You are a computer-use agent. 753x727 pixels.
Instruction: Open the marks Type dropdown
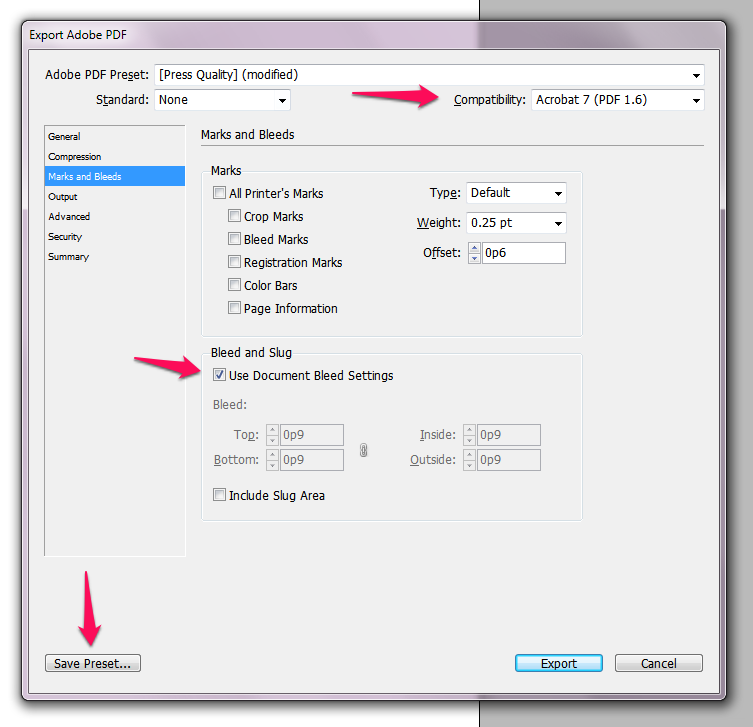click(x=516, y=193)
